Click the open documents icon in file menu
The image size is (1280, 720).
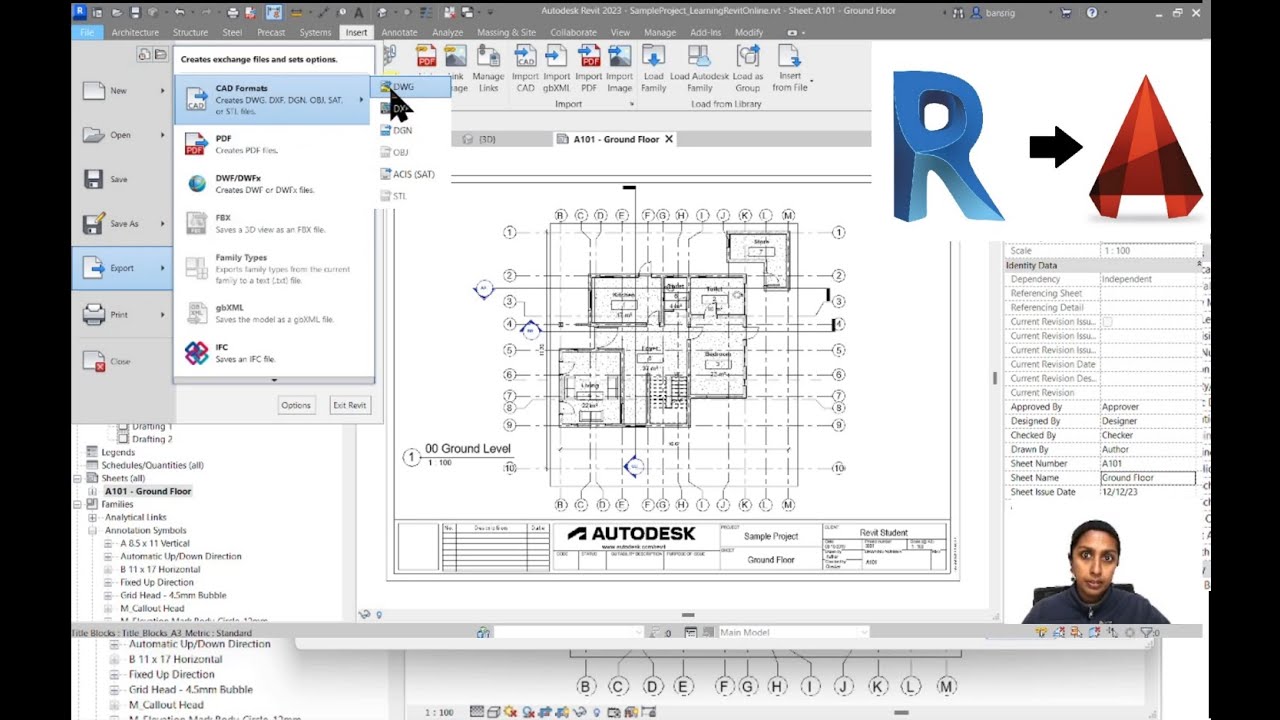click(160, 54)
